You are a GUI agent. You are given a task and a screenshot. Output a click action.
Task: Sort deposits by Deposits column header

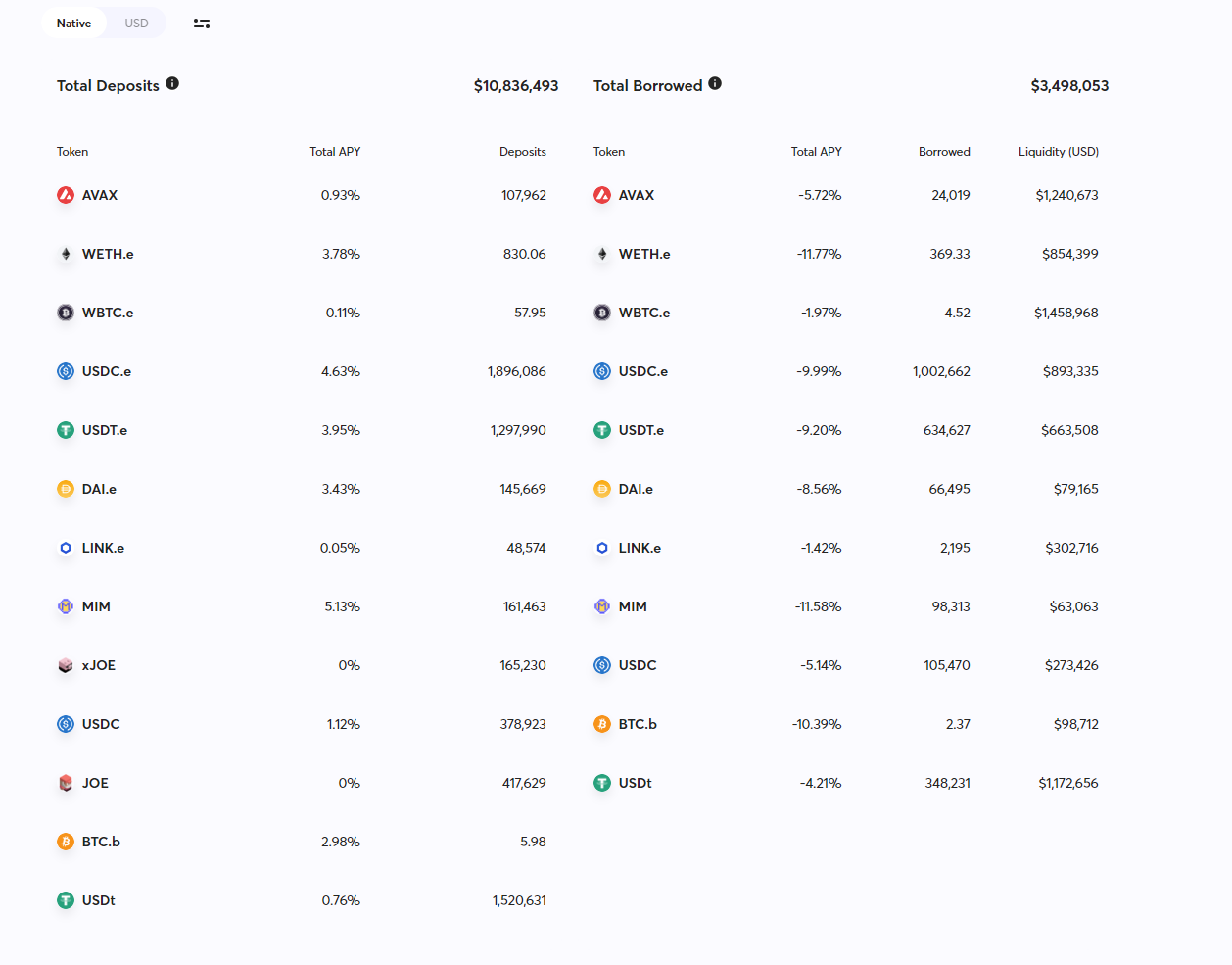pyautogui.click(x=522, y=152)
